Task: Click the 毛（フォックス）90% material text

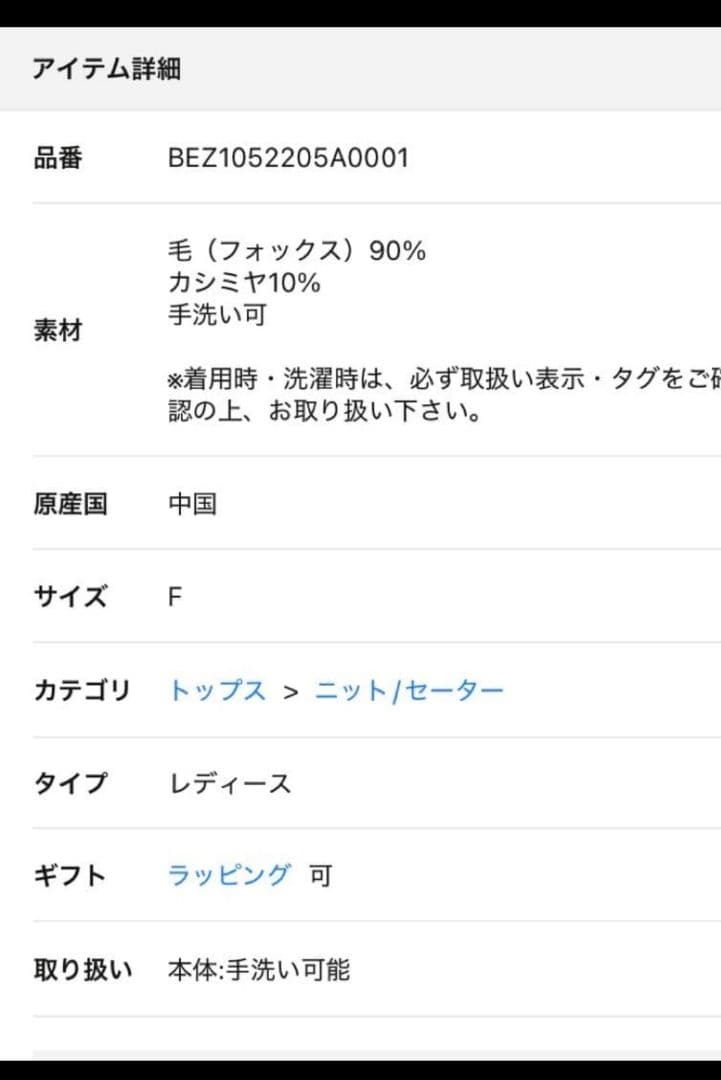Action: (x=297, y=252)
